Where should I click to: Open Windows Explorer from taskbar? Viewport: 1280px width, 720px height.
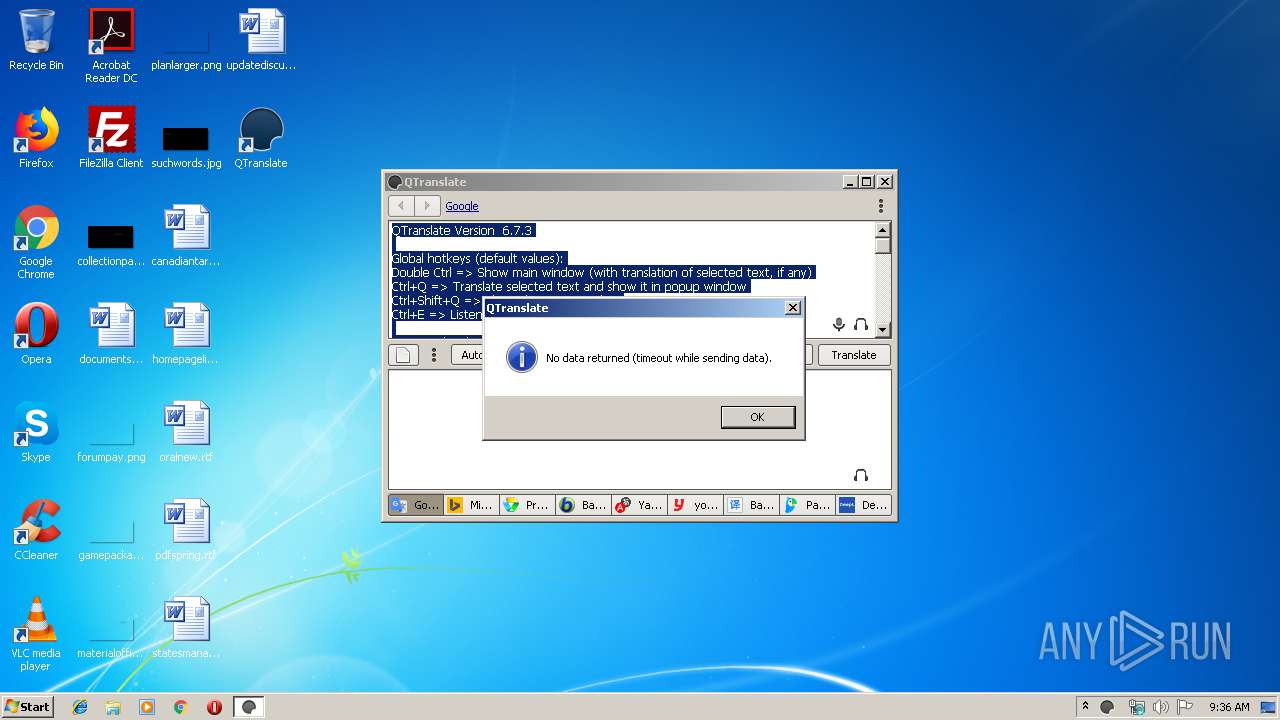[113, 707]
